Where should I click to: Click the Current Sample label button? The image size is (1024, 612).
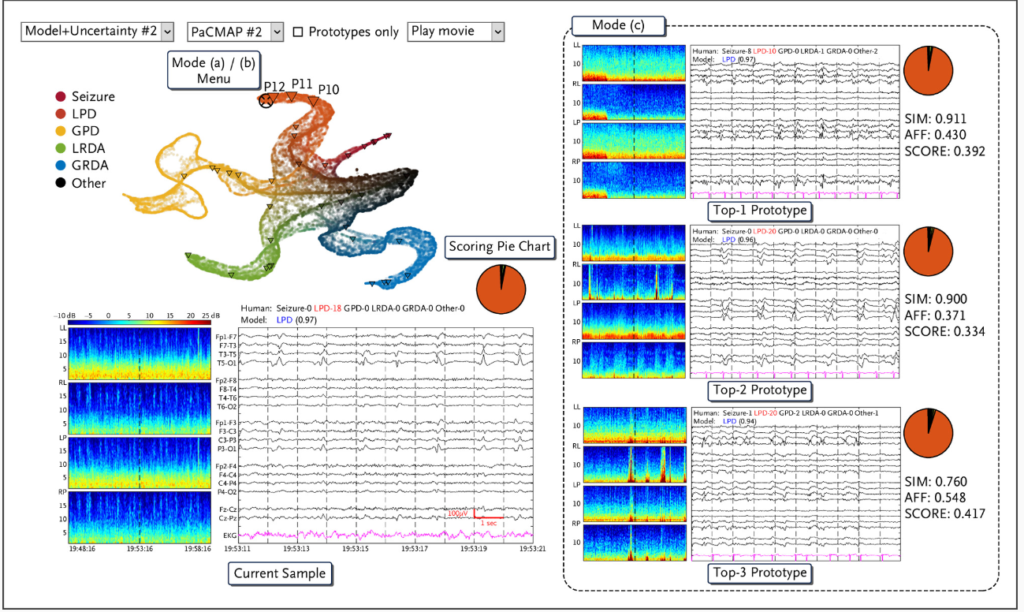click(x=280, y=574)
